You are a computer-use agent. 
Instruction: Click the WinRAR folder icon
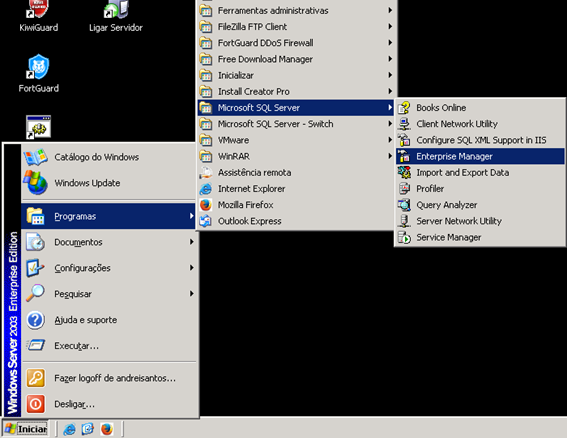[206, 156]
